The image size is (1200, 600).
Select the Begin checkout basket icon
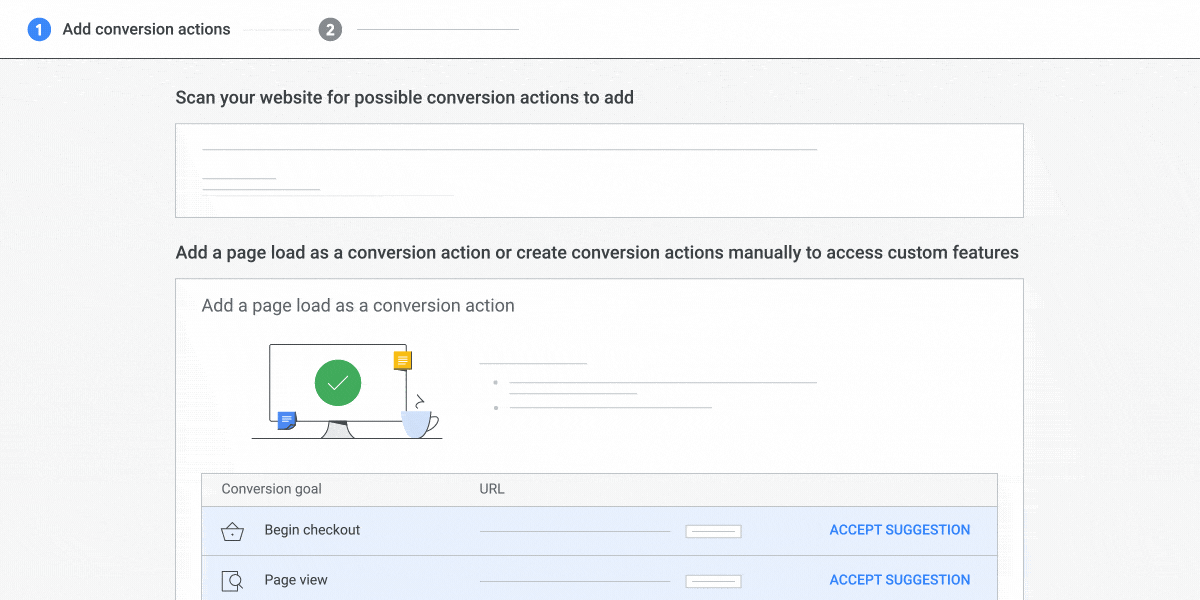(232, 530)
